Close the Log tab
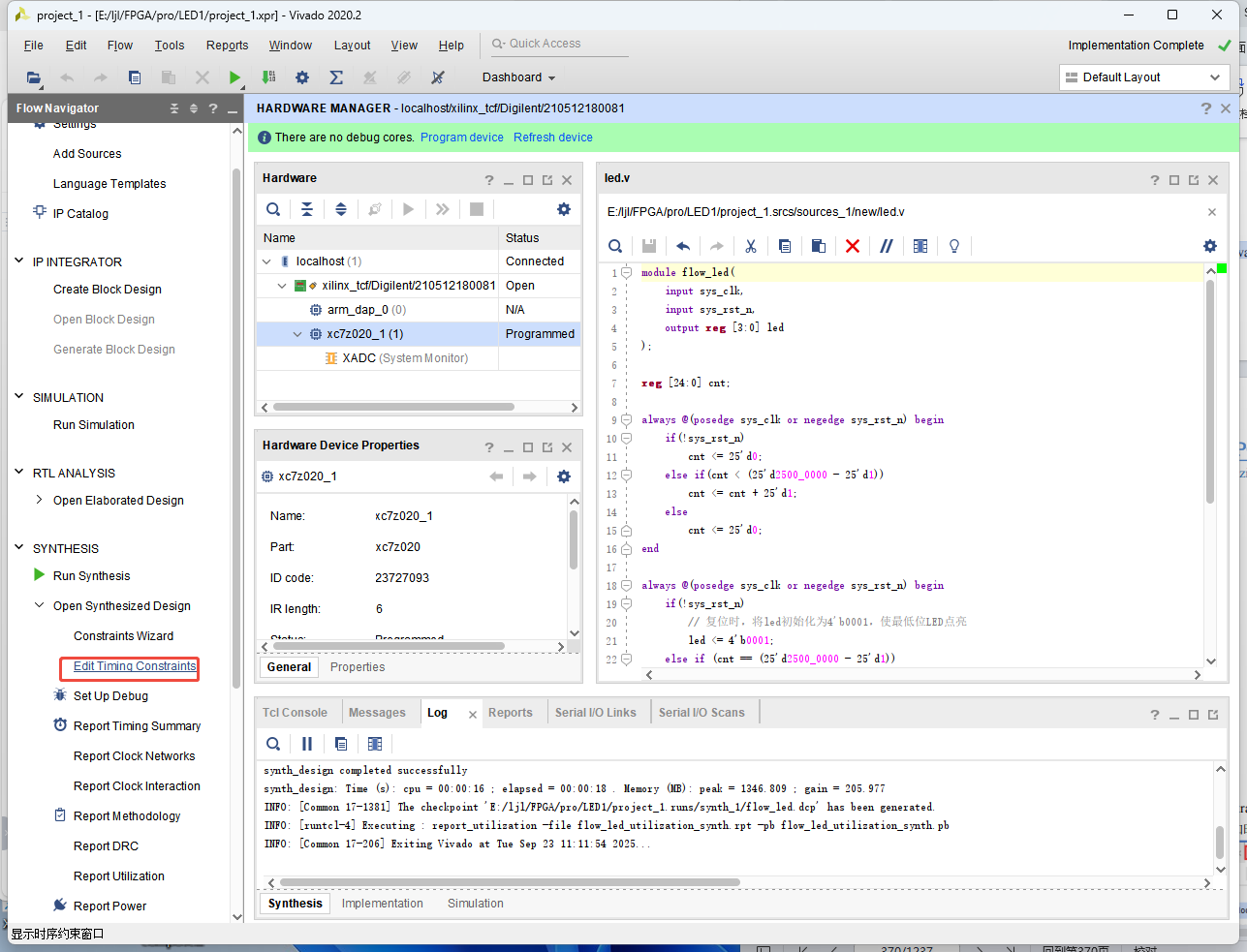The image size is (1247, 952). point(473,715)
